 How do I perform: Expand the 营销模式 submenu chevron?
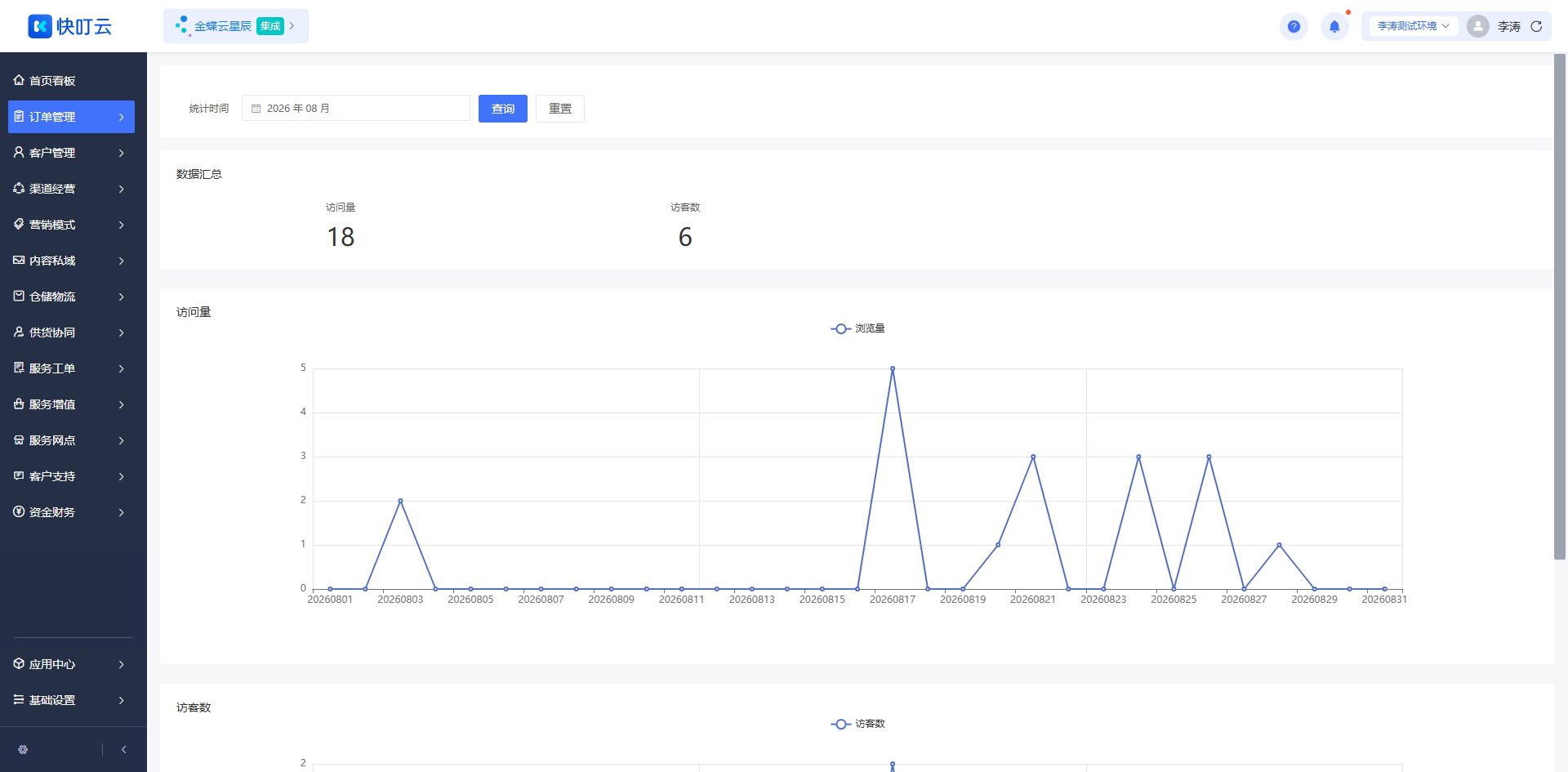tap(122, 225)
